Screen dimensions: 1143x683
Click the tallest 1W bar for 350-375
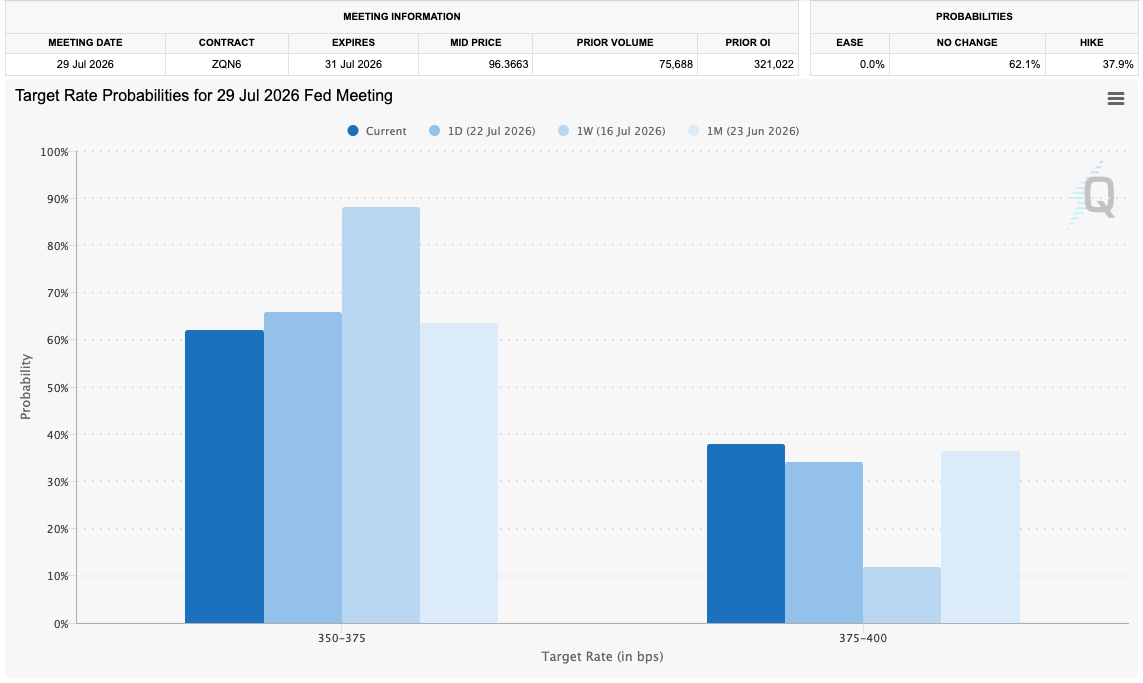coord(381,415)
